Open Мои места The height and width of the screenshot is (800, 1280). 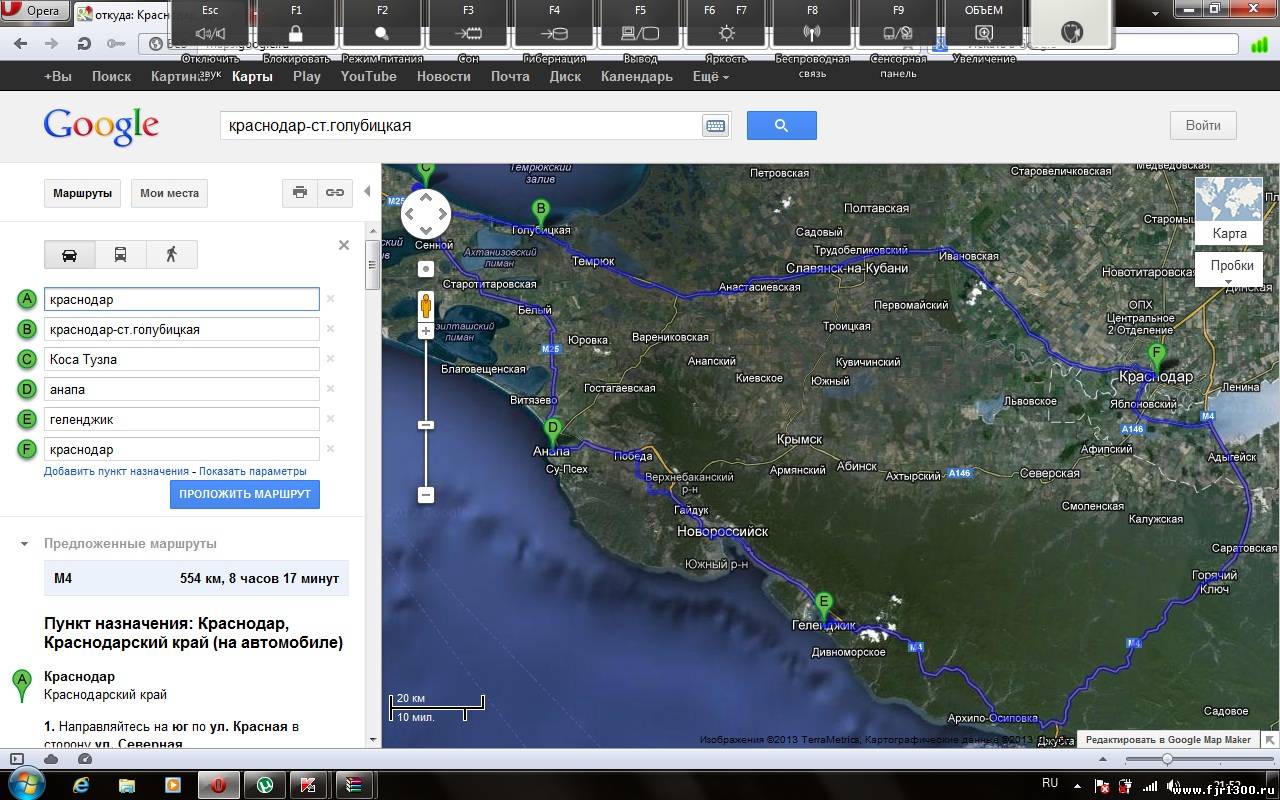coord(169,193)
